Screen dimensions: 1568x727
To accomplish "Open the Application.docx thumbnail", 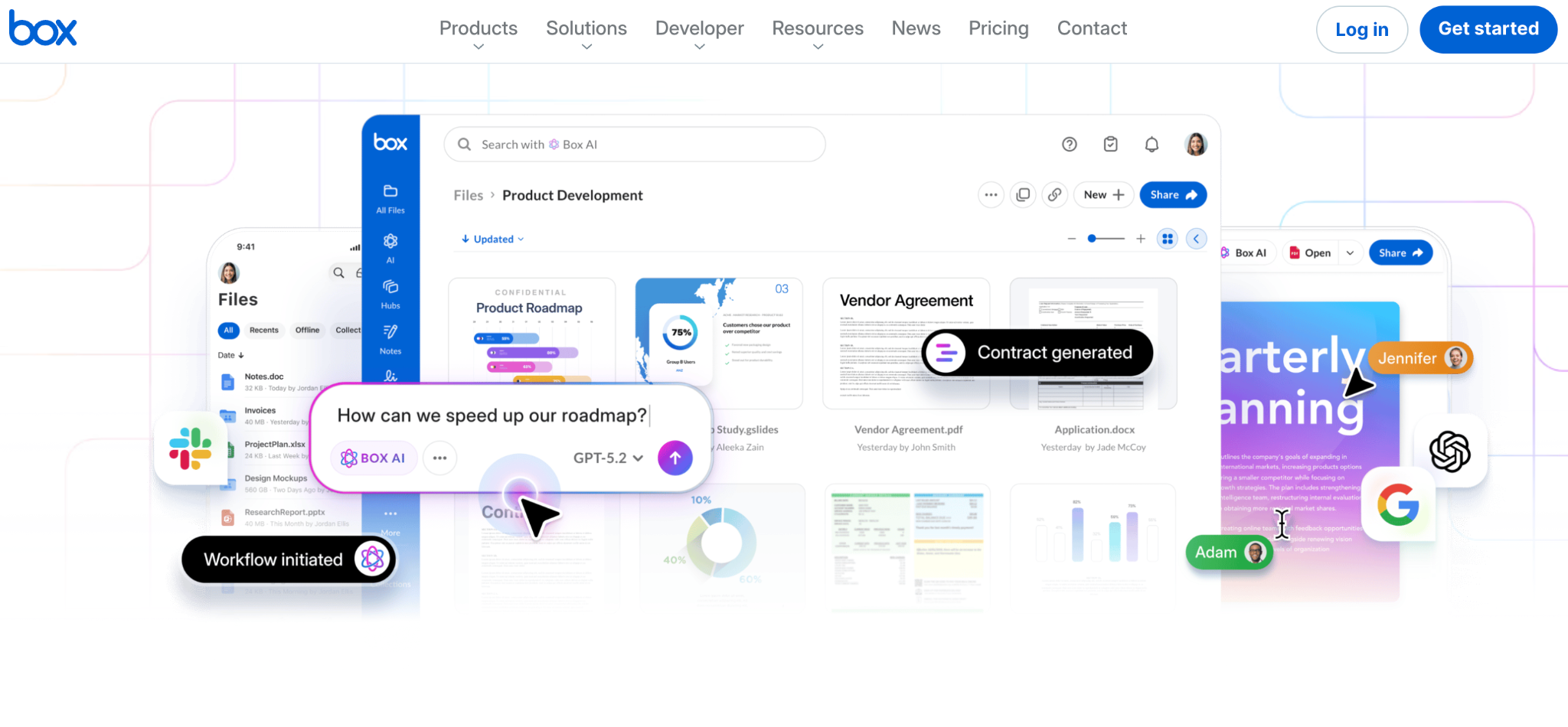I will [1093, 343].
